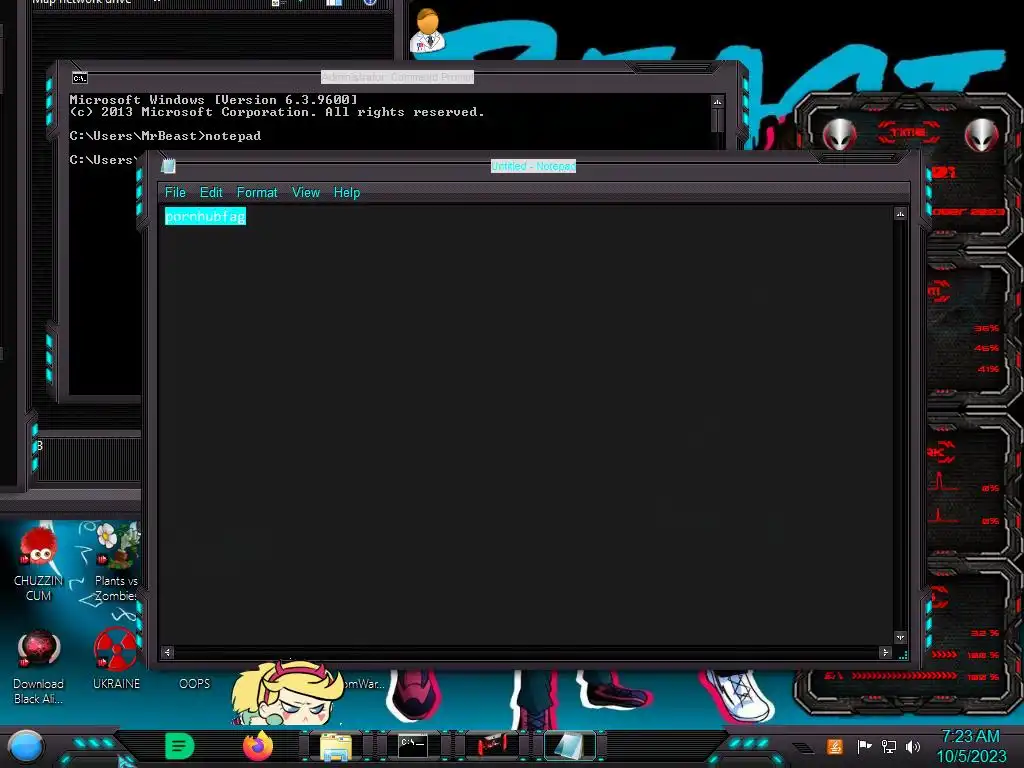The image size is (1024, 768).
Task: Select the red fuzzy Chuzzle desktop icon
Action: click(39, 562)
